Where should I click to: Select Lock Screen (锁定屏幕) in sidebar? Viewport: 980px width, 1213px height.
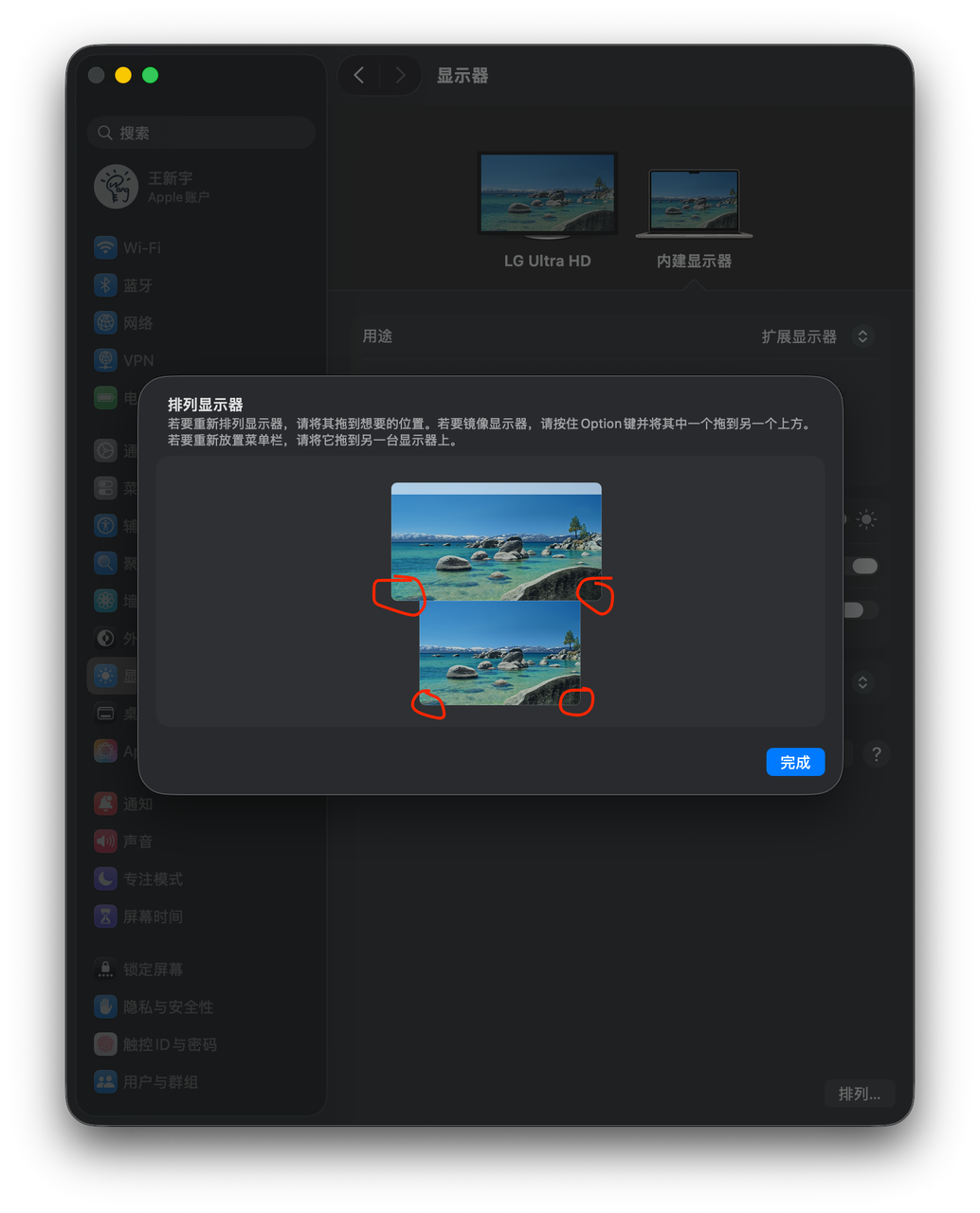pyautogui.click(x=105, y=969)
